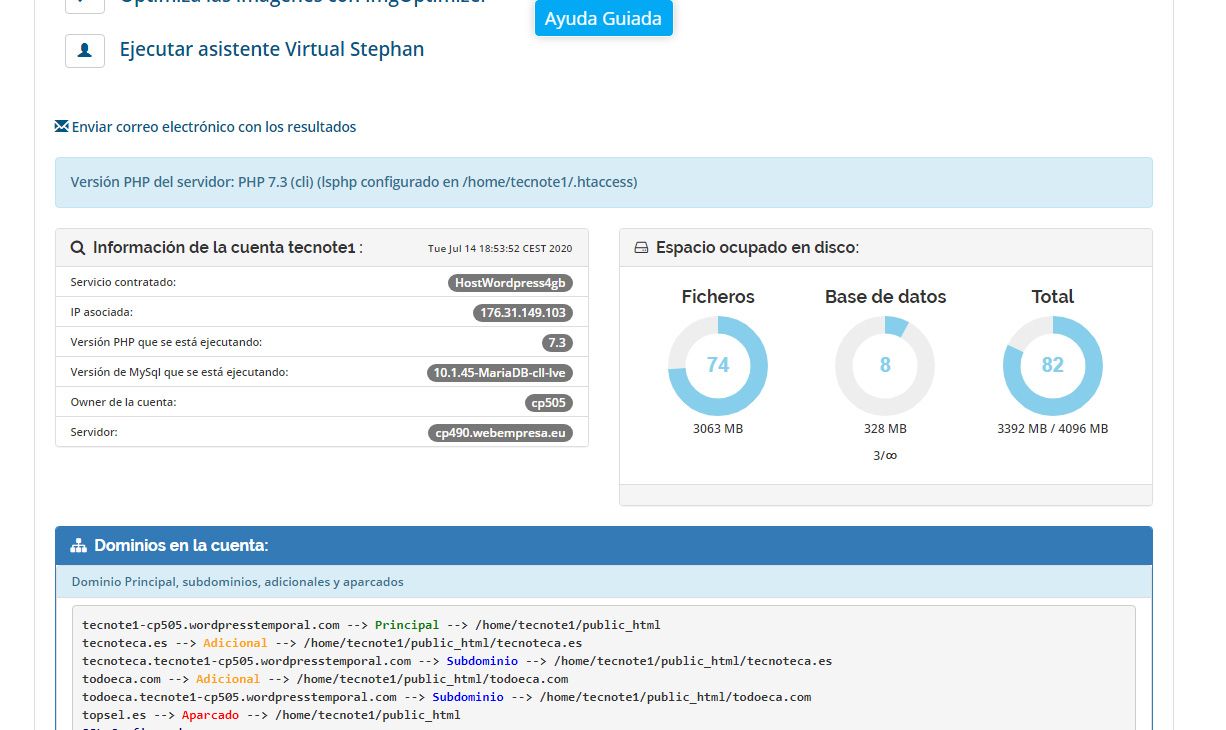Viewport: 1226px width, 730px height.
Task: Click the Total donut chart showing 82
Action: (x=1052, y=365)
